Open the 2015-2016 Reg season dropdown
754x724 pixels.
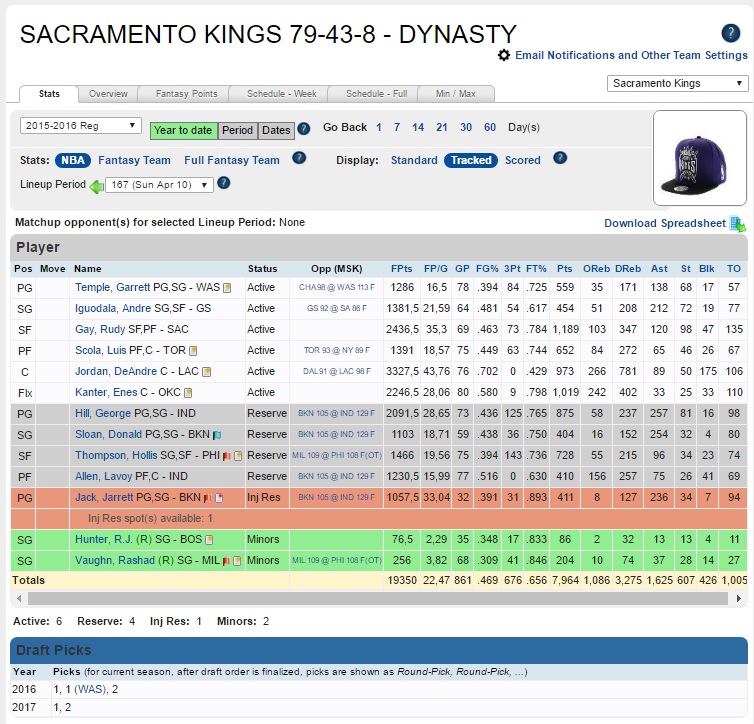click(80, 125)
